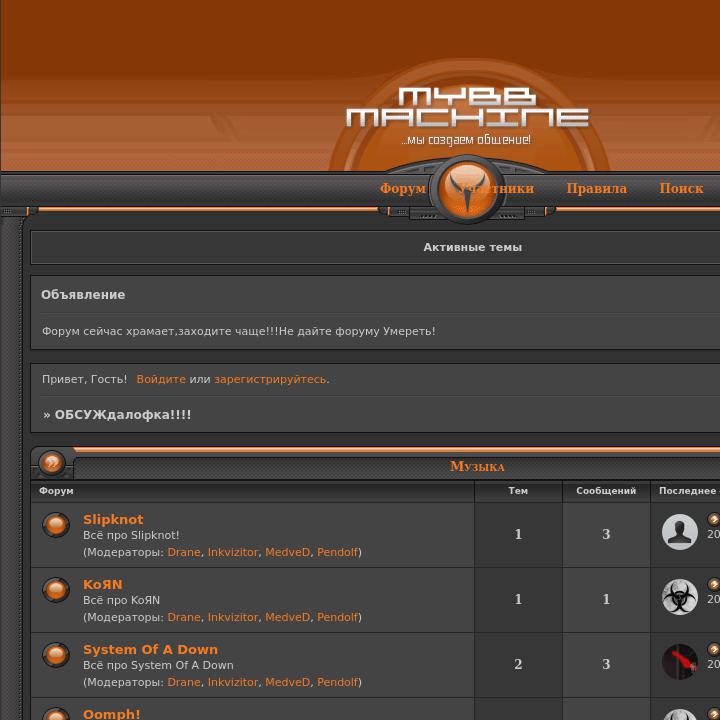This screenshot has height=720, width=720.
Task: Click moderator Inkvizitor in the Slipknot row
Action: (x=232, y=552)
